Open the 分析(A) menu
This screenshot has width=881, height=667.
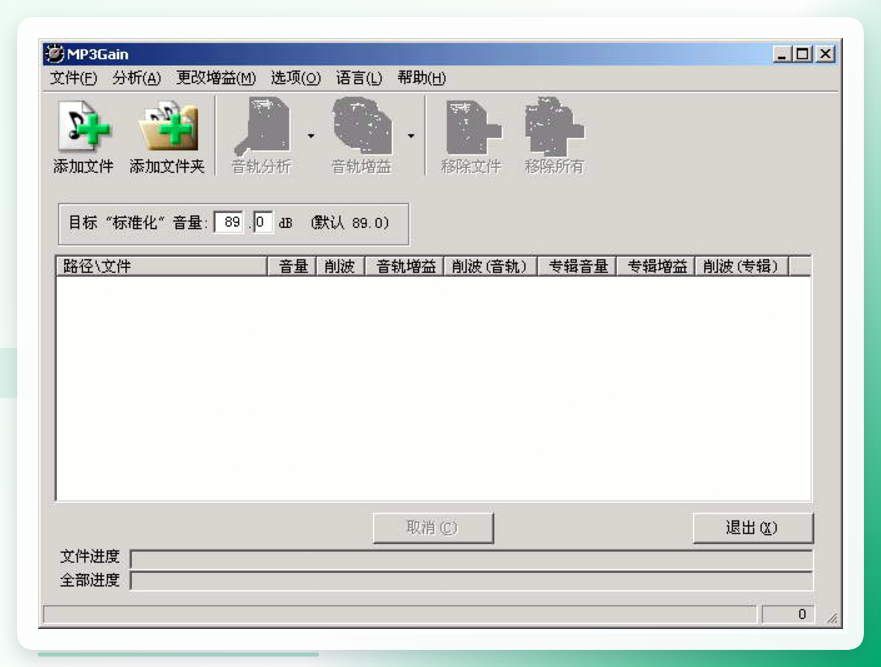(136, 78)
